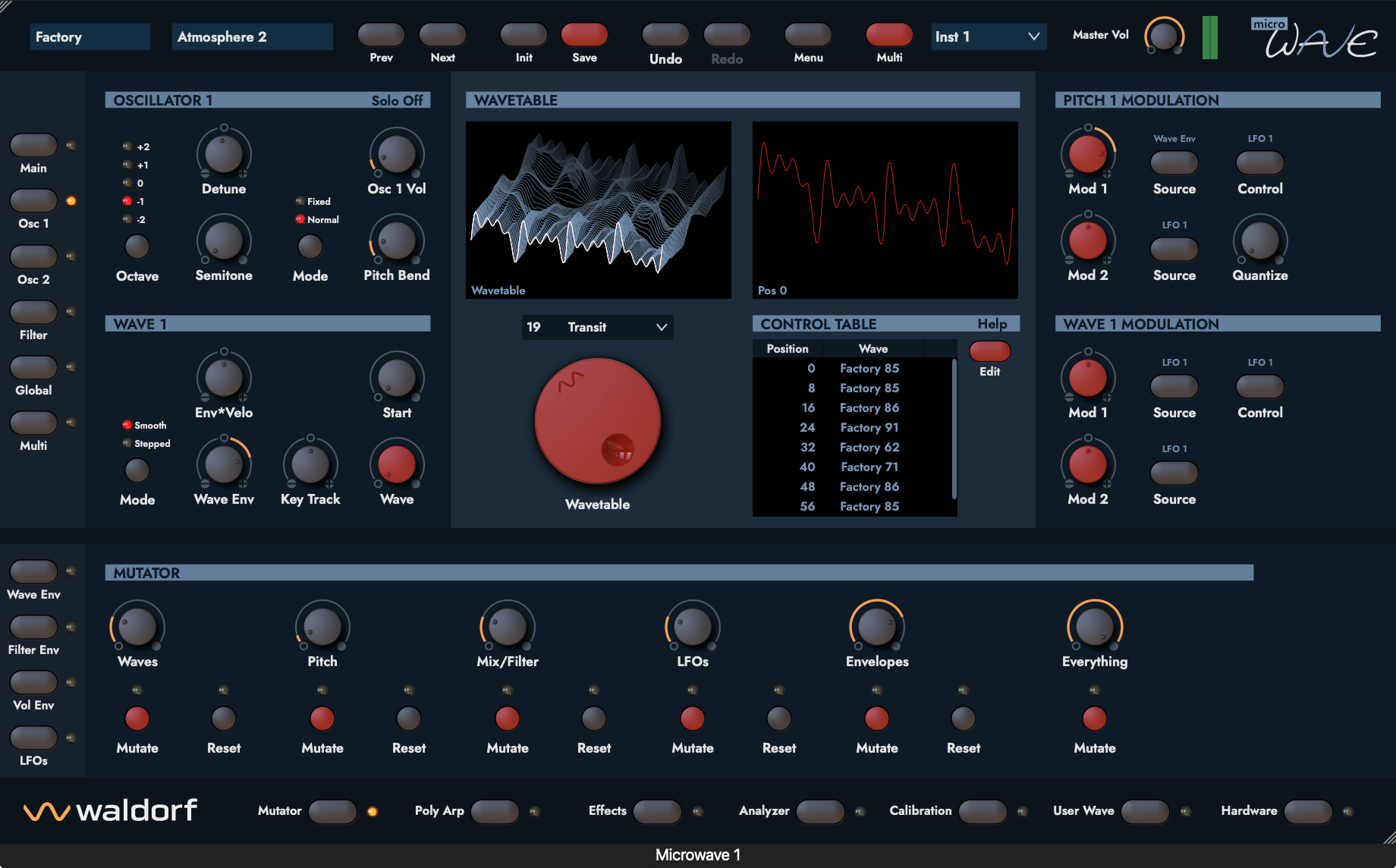Click the Mutator Pitch amount knob
The image size is (1396, 868).
pos(322,627)
